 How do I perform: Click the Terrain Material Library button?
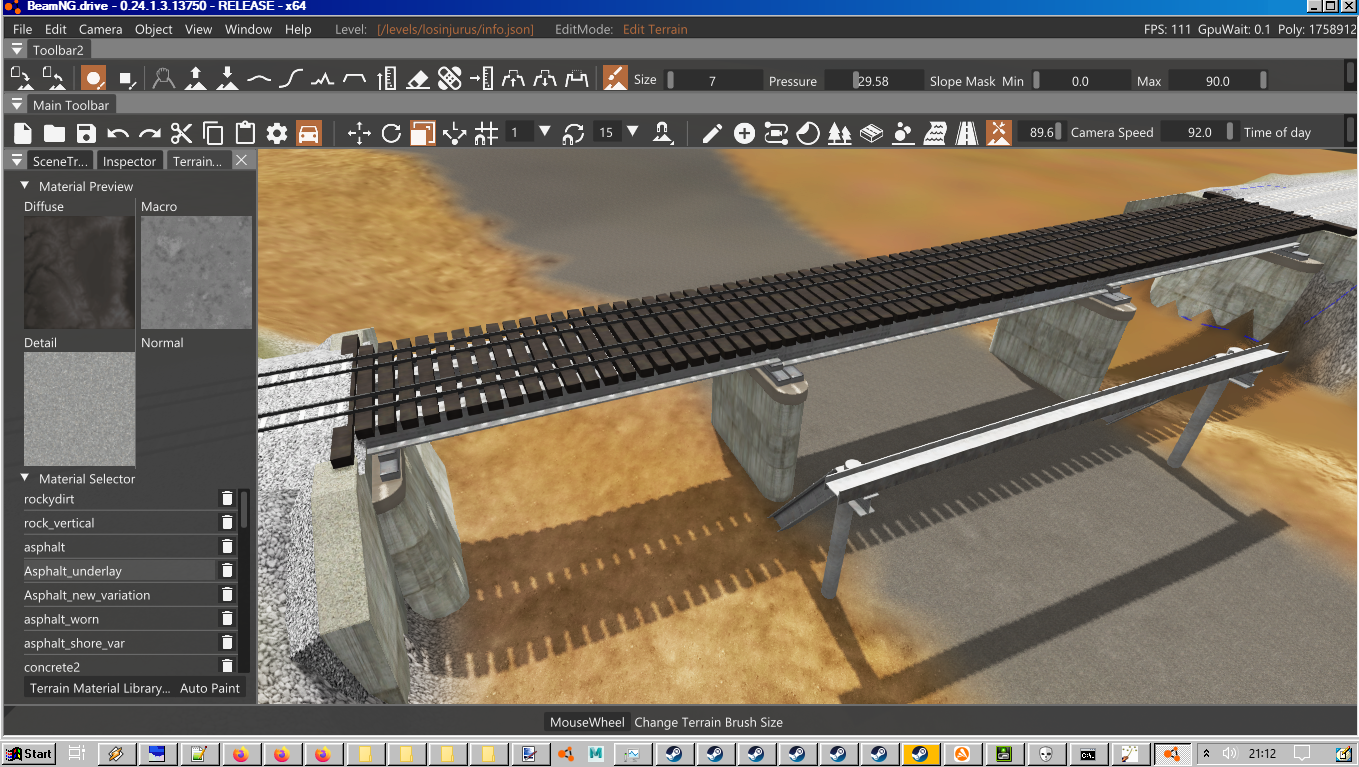point(100,688)
